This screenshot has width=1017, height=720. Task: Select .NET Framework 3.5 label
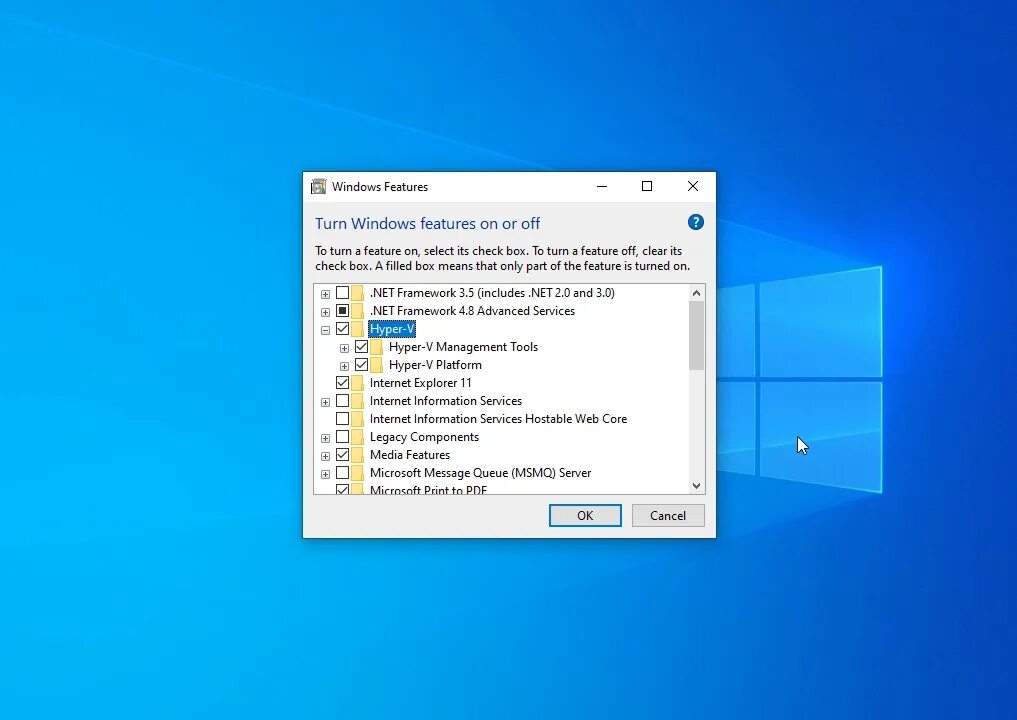492,293
